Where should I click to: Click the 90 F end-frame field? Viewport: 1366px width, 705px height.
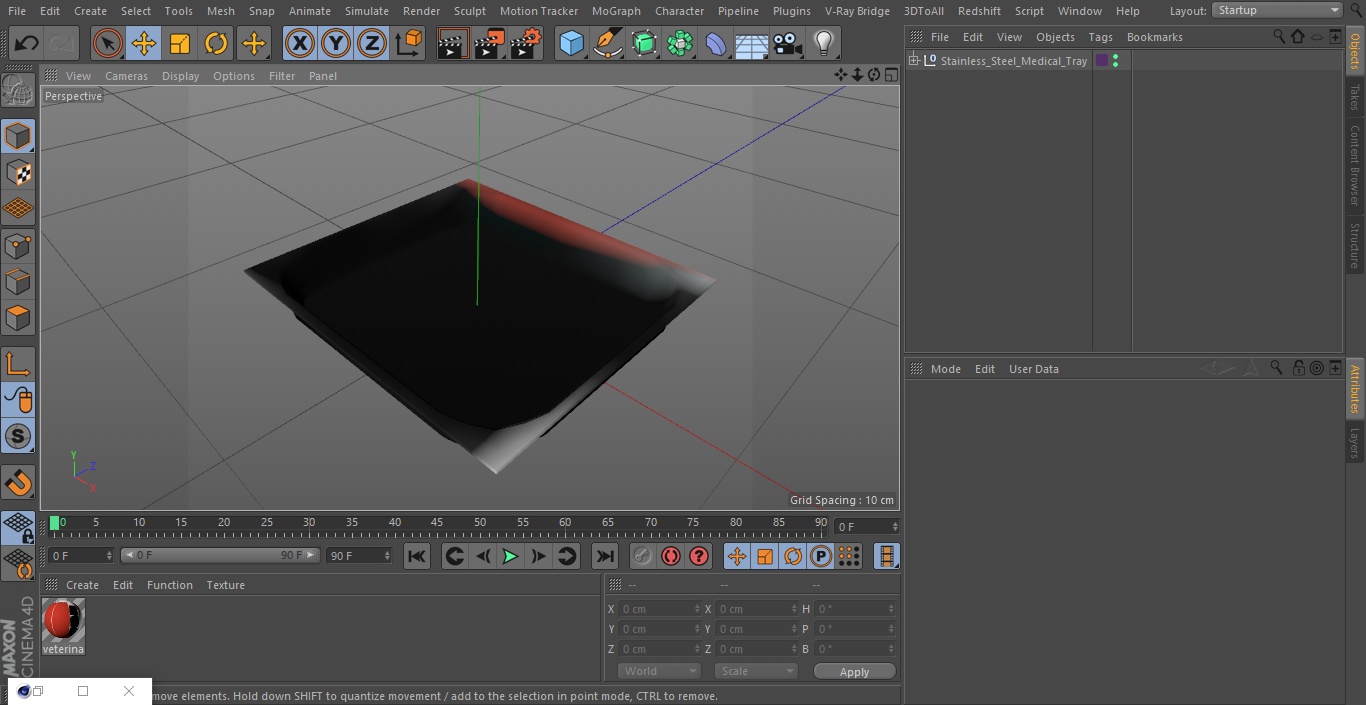[358, 555]
